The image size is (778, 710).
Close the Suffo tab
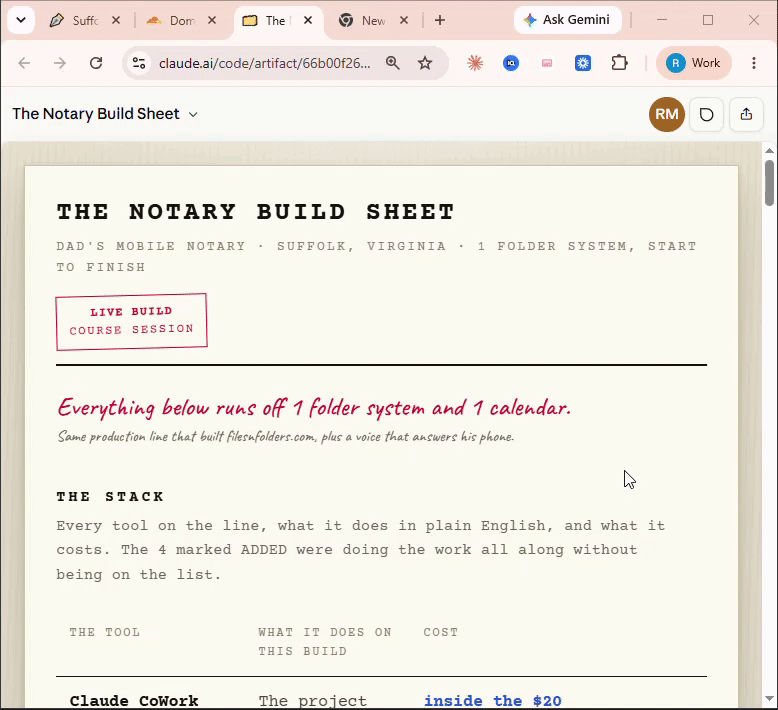116,20
